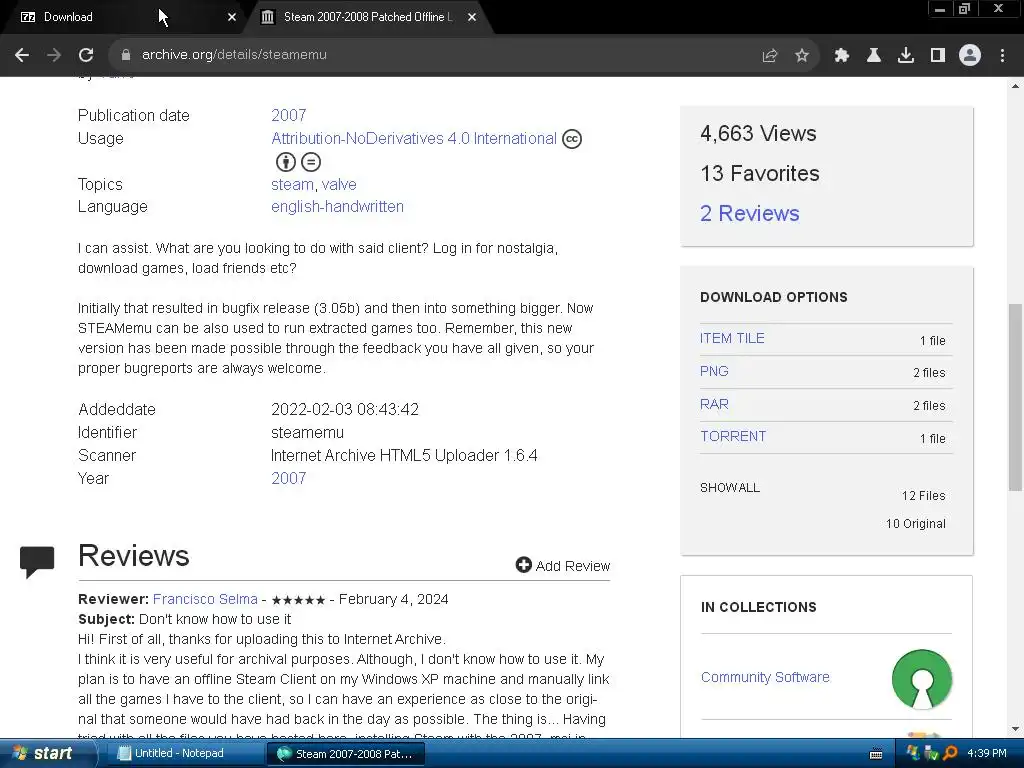
Task: Click the page vertical scrollbar thumb
Action: [1015, 397]
